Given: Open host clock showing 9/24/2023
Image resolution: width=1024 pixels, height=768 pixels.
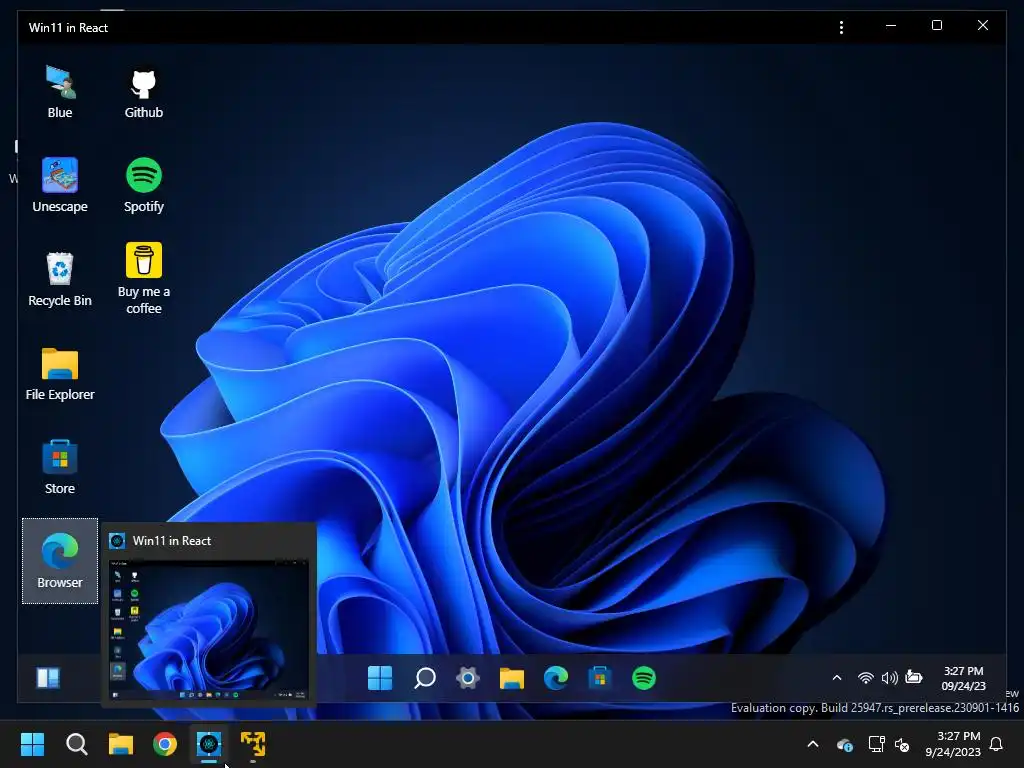Looking at the screenshot, I should [x=953, y=744].
